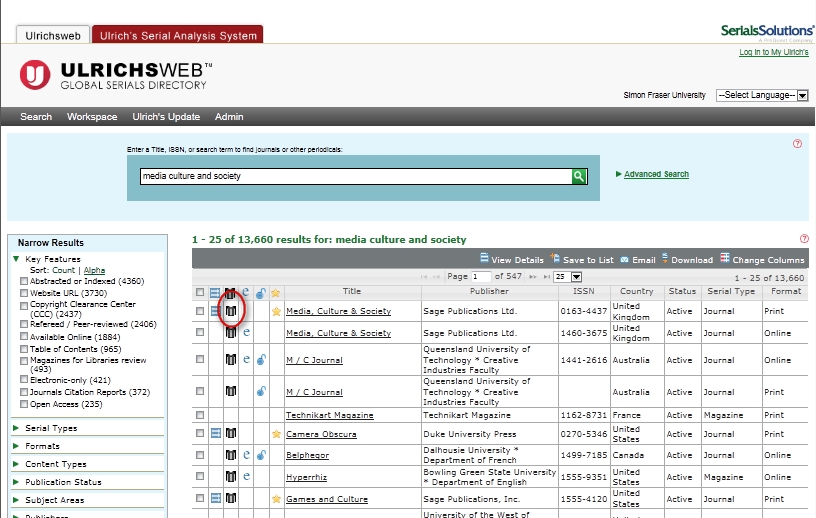Check the Open Access filter
Image resolution: width=816 pixels, height=518 pixels.
tap(24, 404)
